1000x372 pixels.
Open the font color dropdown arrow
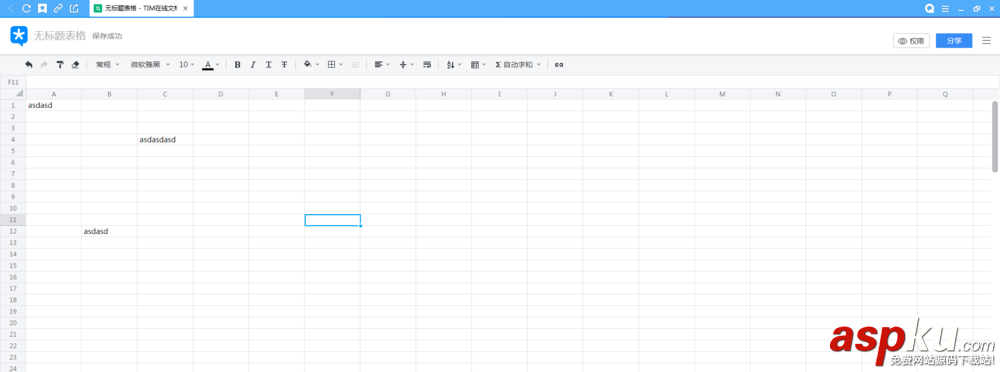(217, 64)
